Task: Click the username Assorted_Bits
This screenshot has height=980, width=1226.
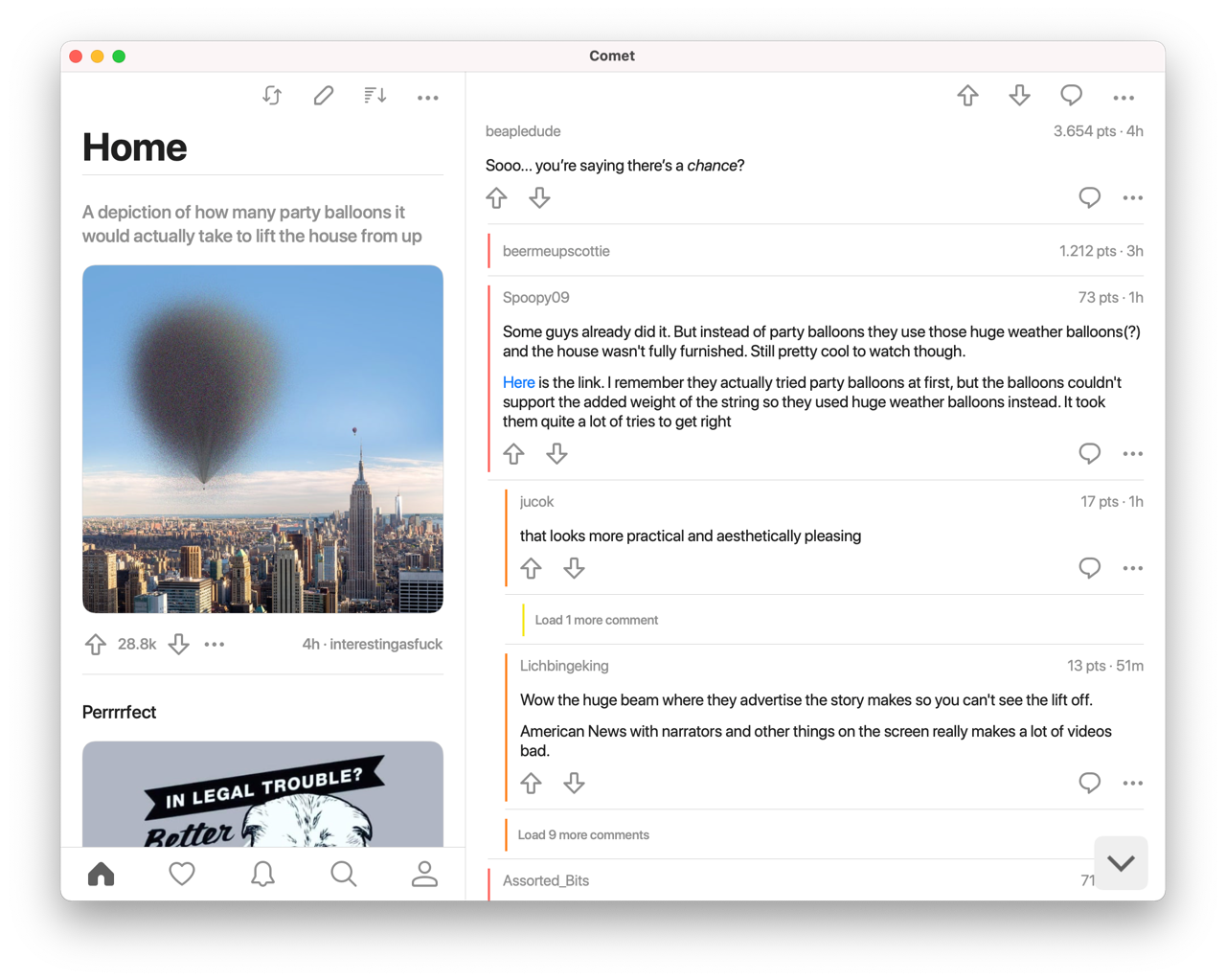Action: [546, 880]
